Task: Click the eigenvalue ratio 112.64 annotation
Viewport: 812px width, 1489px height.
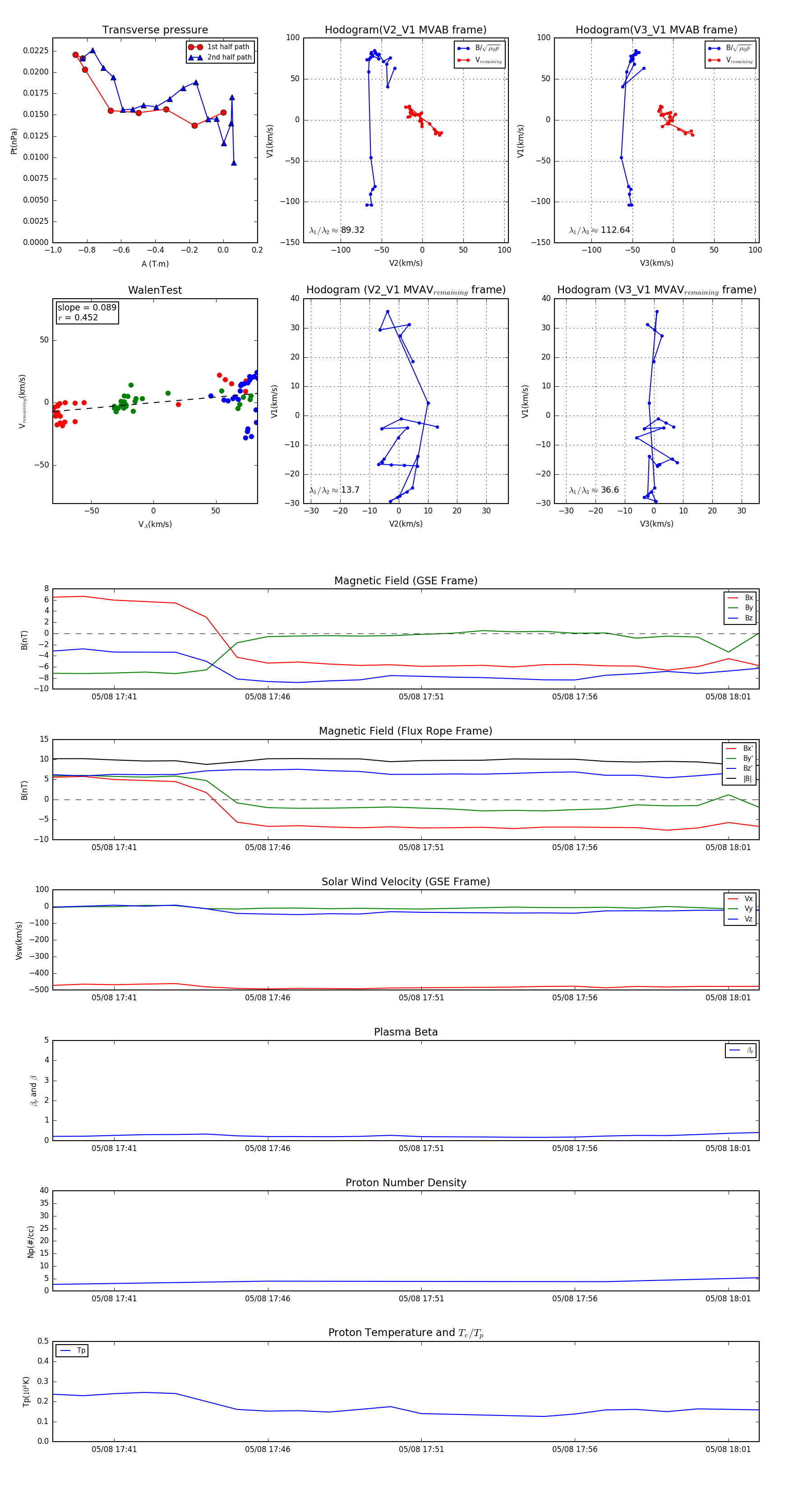Action: pos(600,230)
